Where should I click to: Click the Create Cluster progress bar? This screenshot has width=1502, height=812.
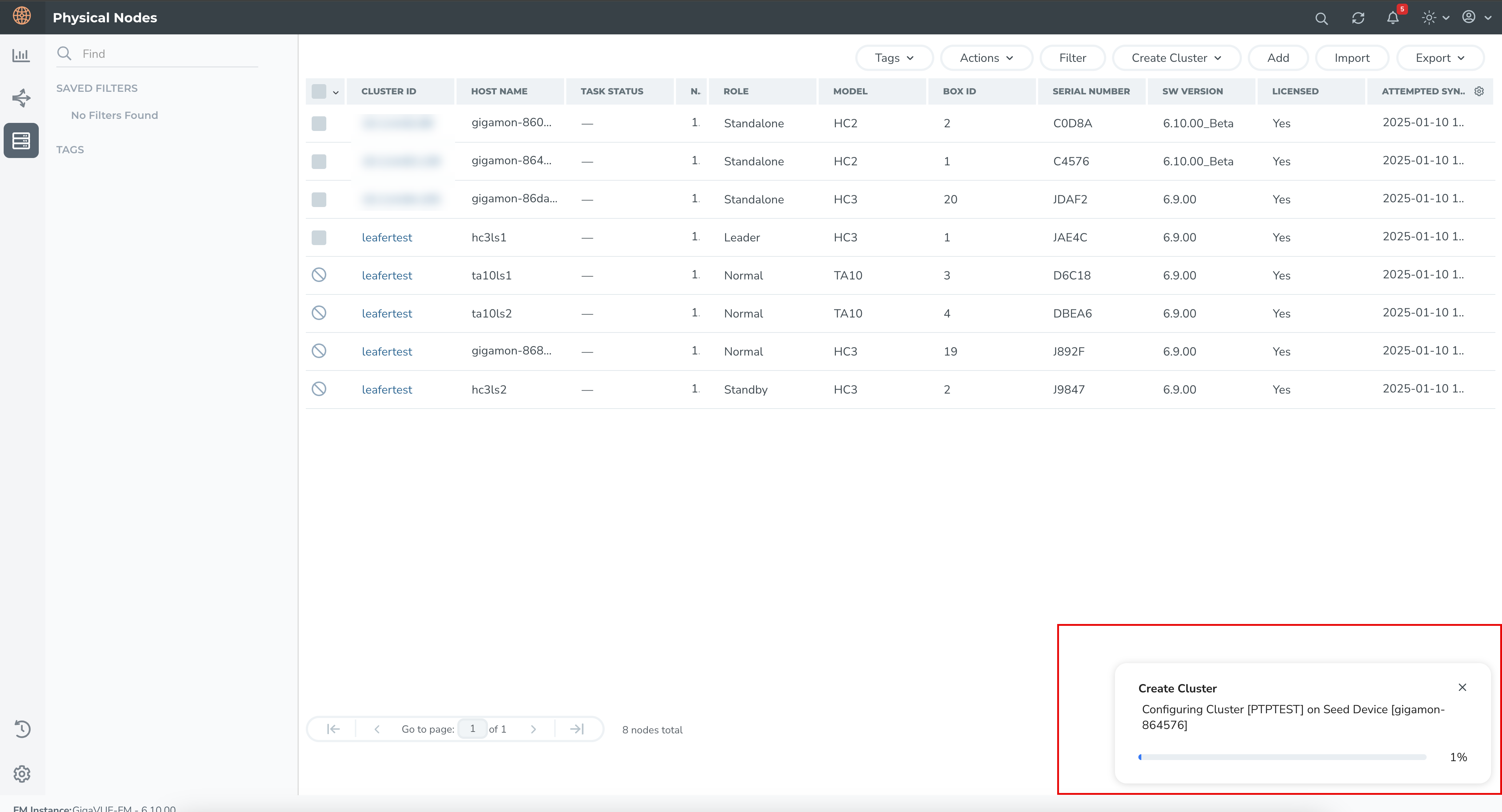pyautogui.click(x=1281, y=757)
